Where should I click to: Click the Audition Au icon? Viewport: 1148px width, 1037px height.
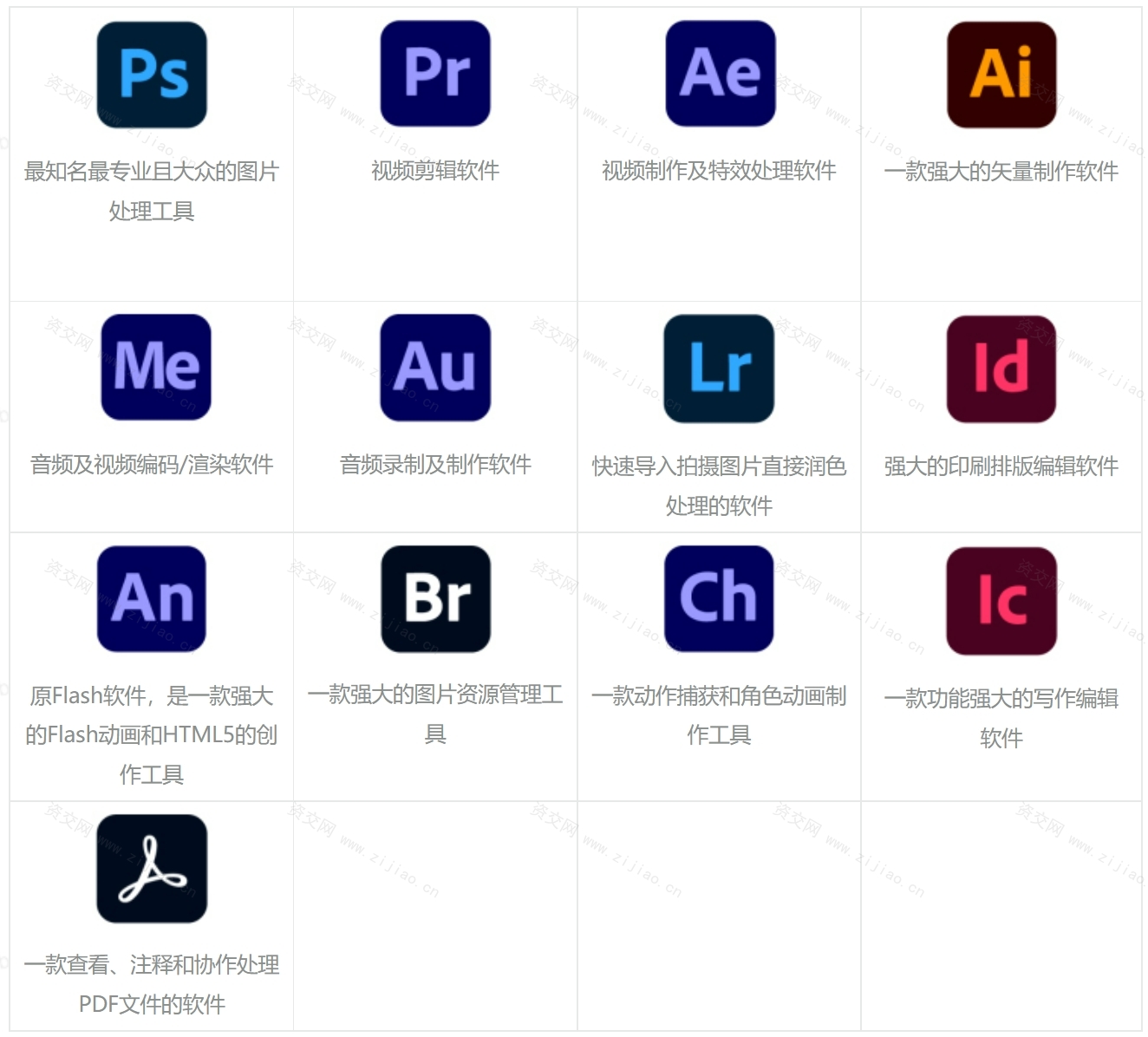click(435, 368)
